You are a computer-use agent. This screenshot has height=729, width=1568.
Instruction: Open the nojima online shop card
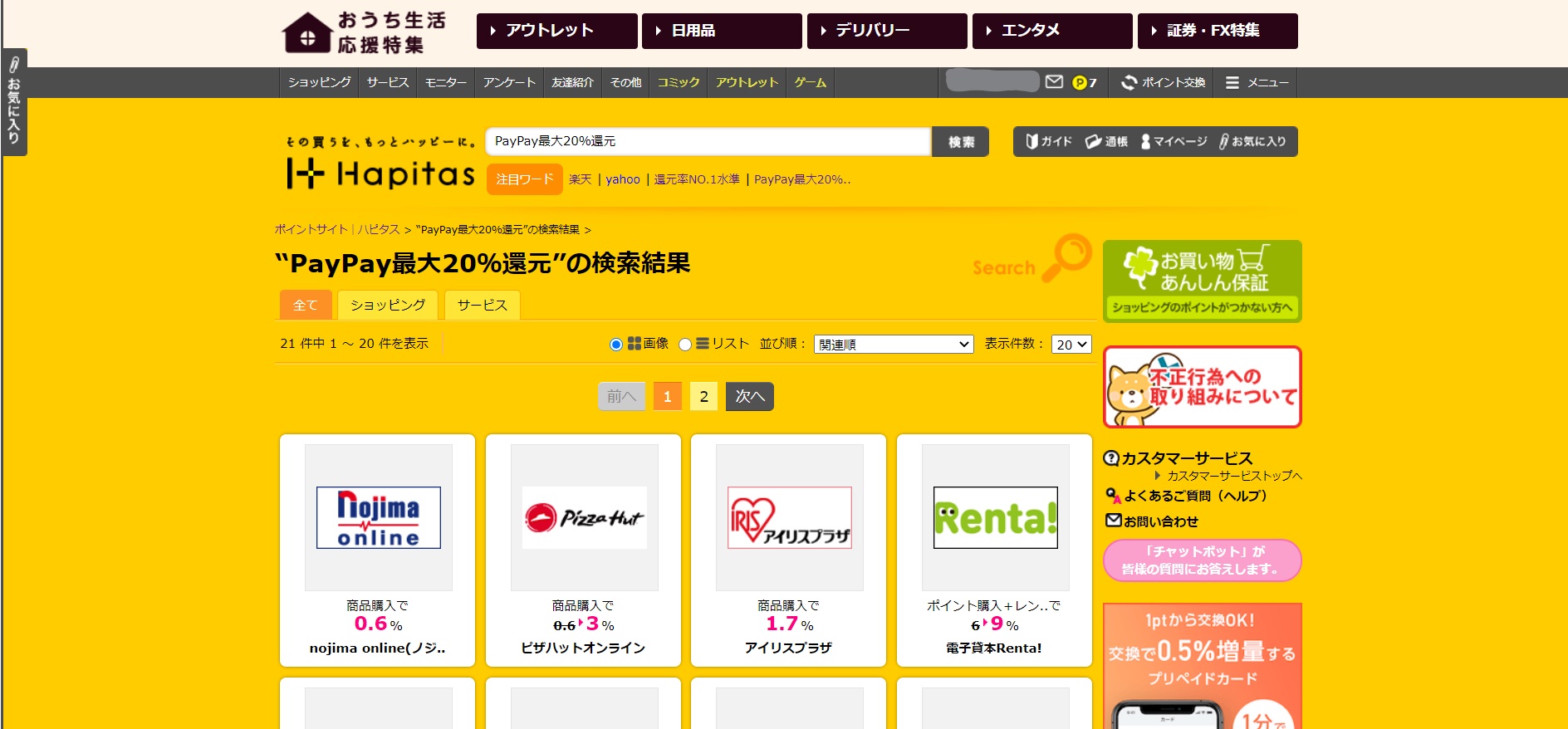coord(378,550)
